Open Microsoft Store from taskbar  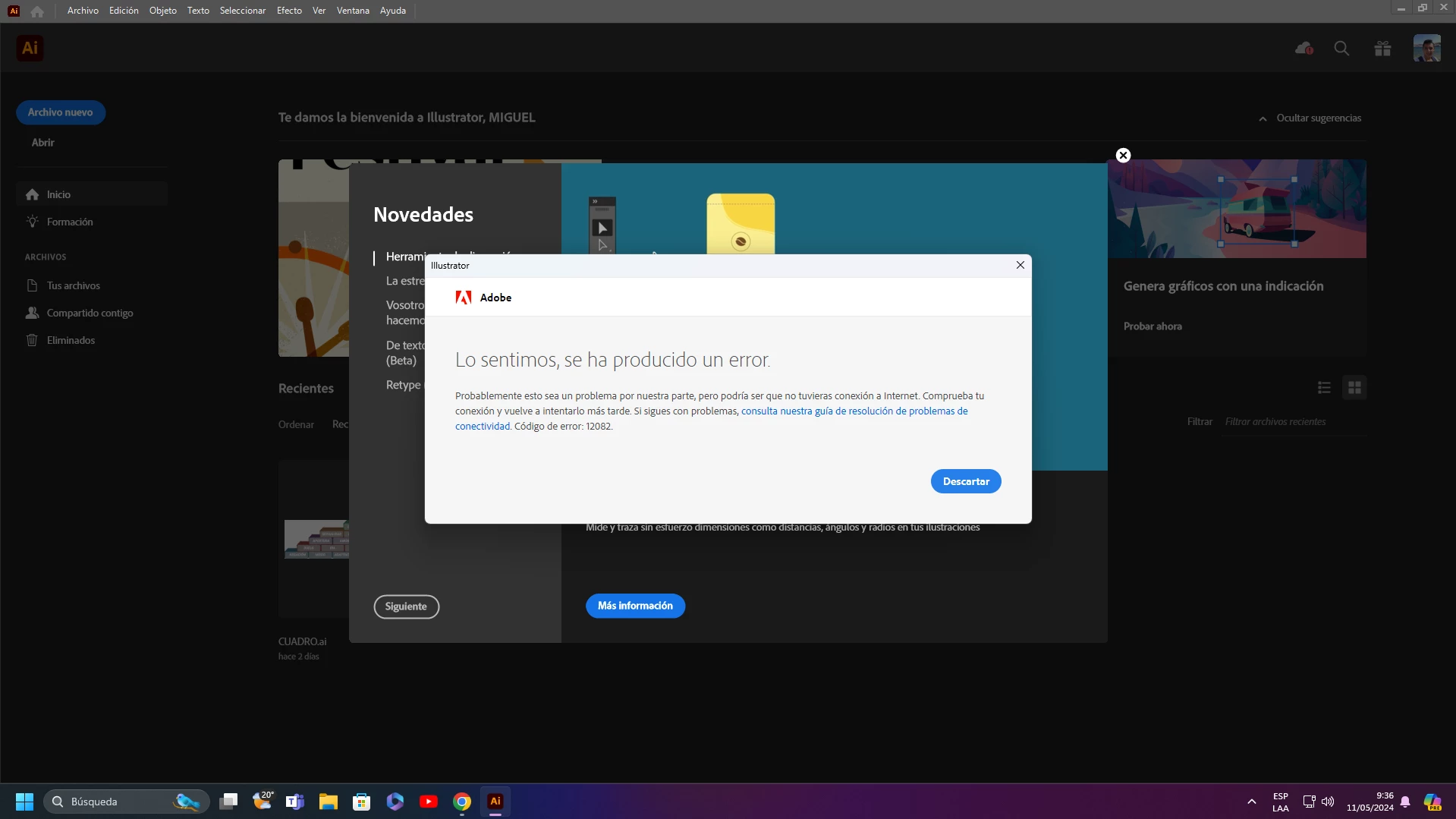pyautogui.click(x=361, y=802)
